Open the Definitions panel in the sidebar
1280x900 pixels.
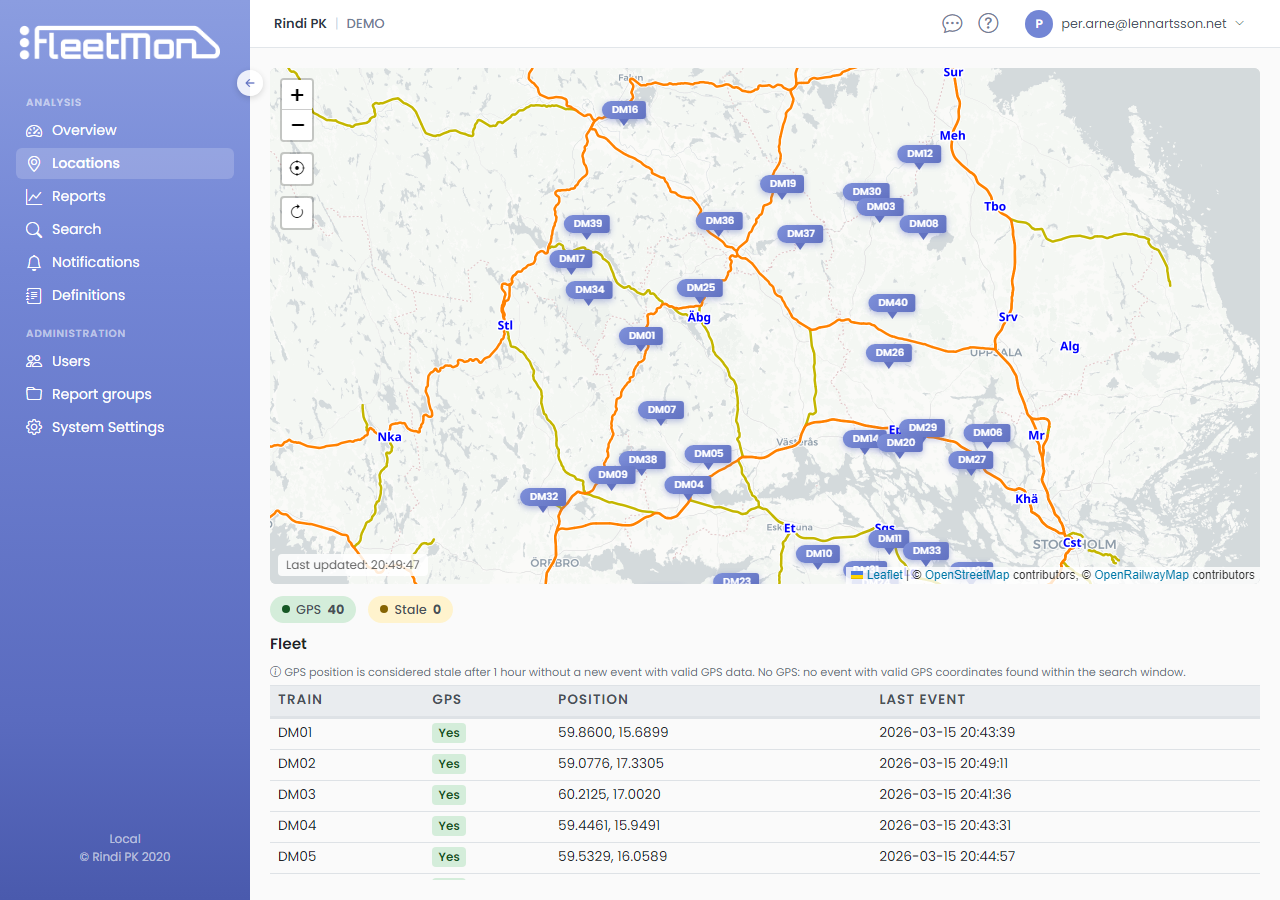pyautogui.click(x=86, y=295)
